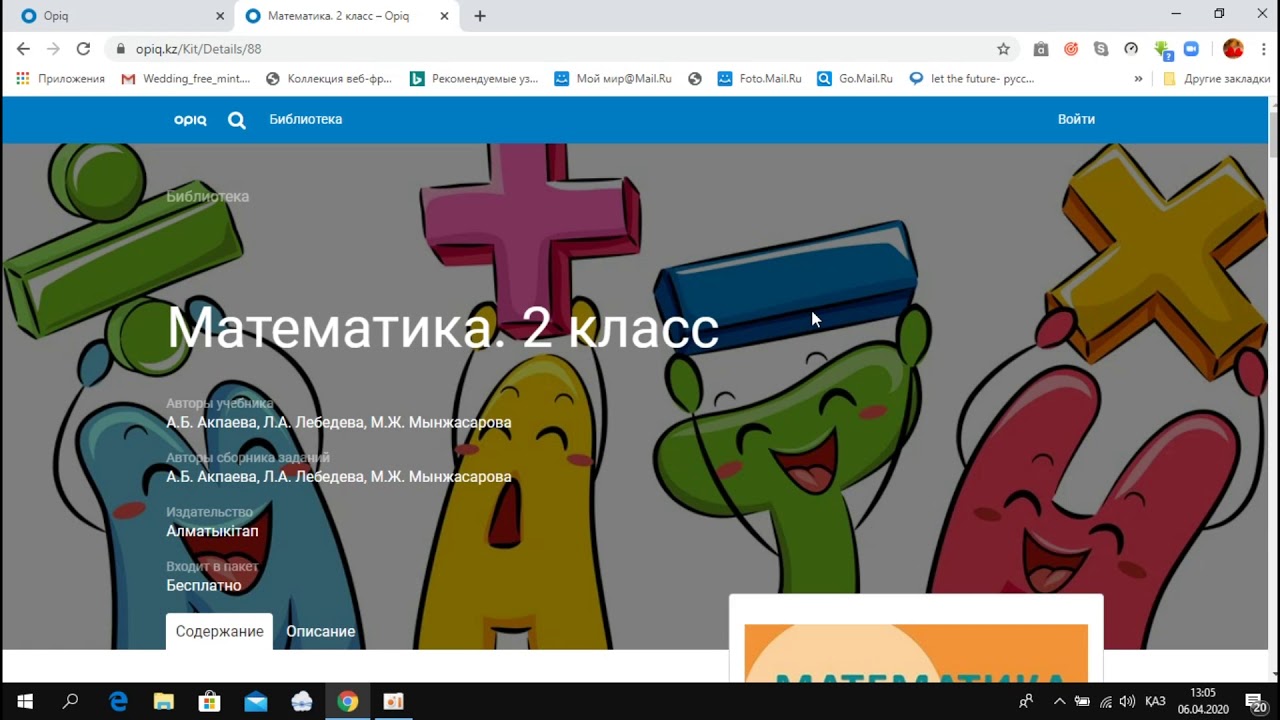Image resolution: width=1280 pixels, height=720 pixels.
Task: Click the Opiq logo in header
Action: point(190,119)
